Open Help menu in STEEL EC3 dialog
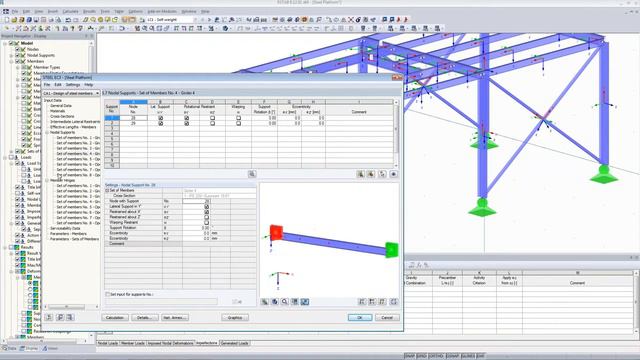 (88, 85)
